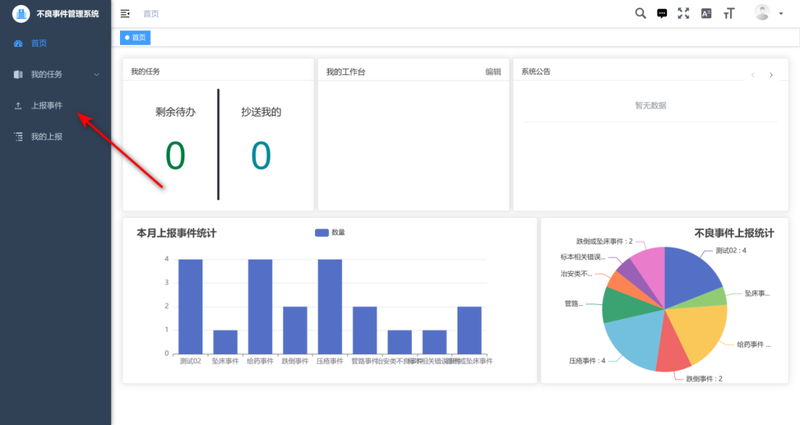Click the 跌倒事件 bar in chart
800x425 pixels.
[295, 330]
